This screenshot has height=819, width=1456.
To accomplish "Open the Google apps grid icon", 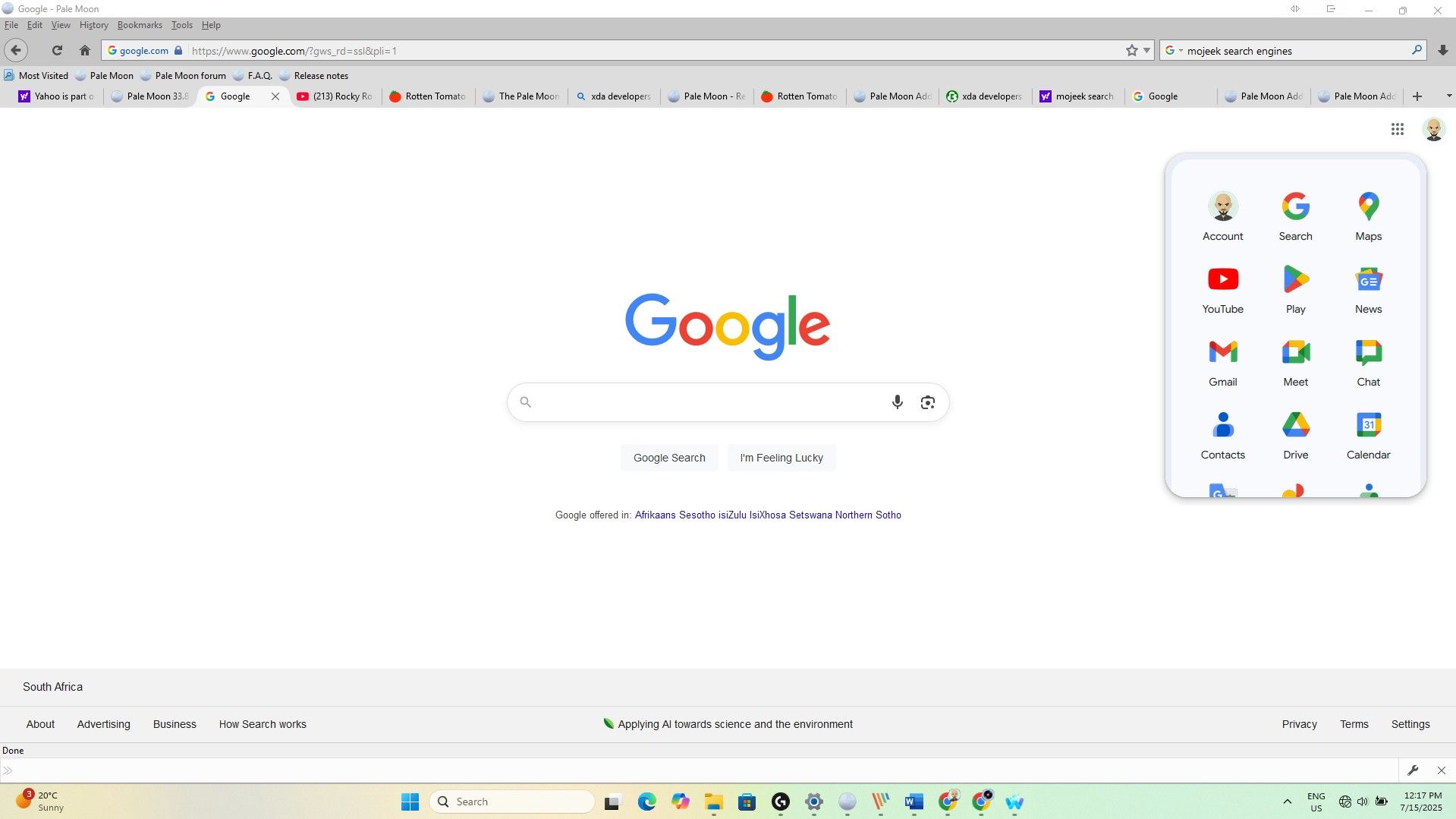I will click(x=1397, y=129).
